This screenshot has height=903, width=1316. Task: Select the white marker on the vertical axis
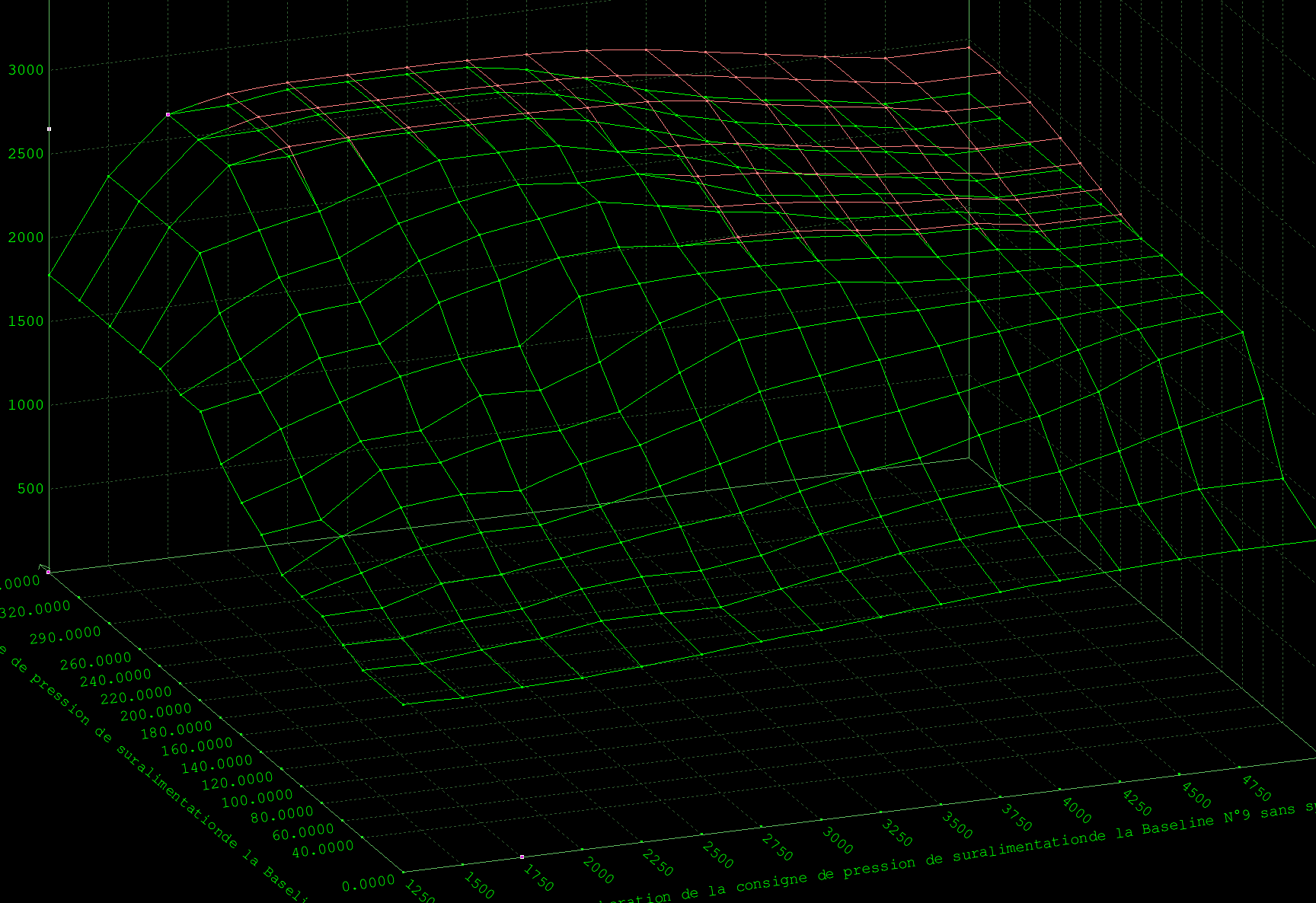[x=50, y=129]
